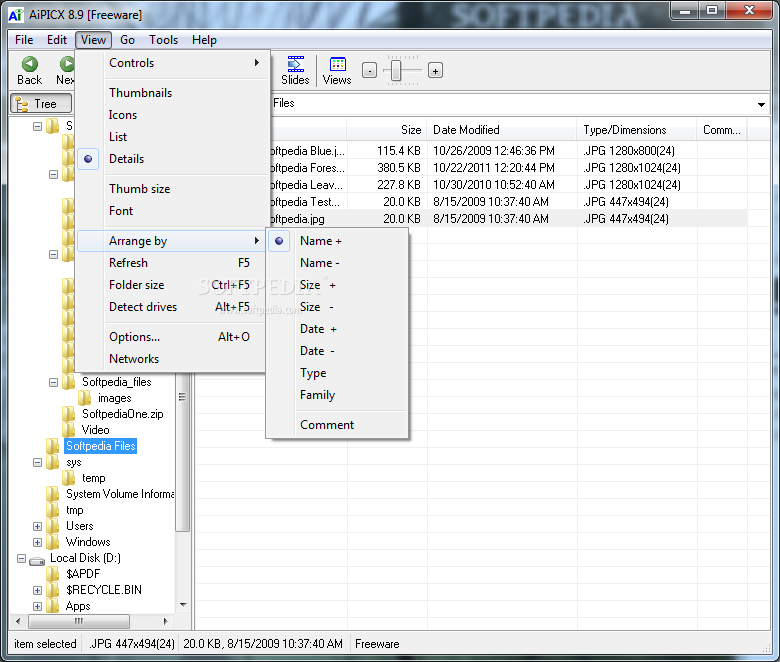This screenshot has height=662, width=780.
Task: Click the Local Disk (D:) drive icon
Action: (x=37, y=560)
